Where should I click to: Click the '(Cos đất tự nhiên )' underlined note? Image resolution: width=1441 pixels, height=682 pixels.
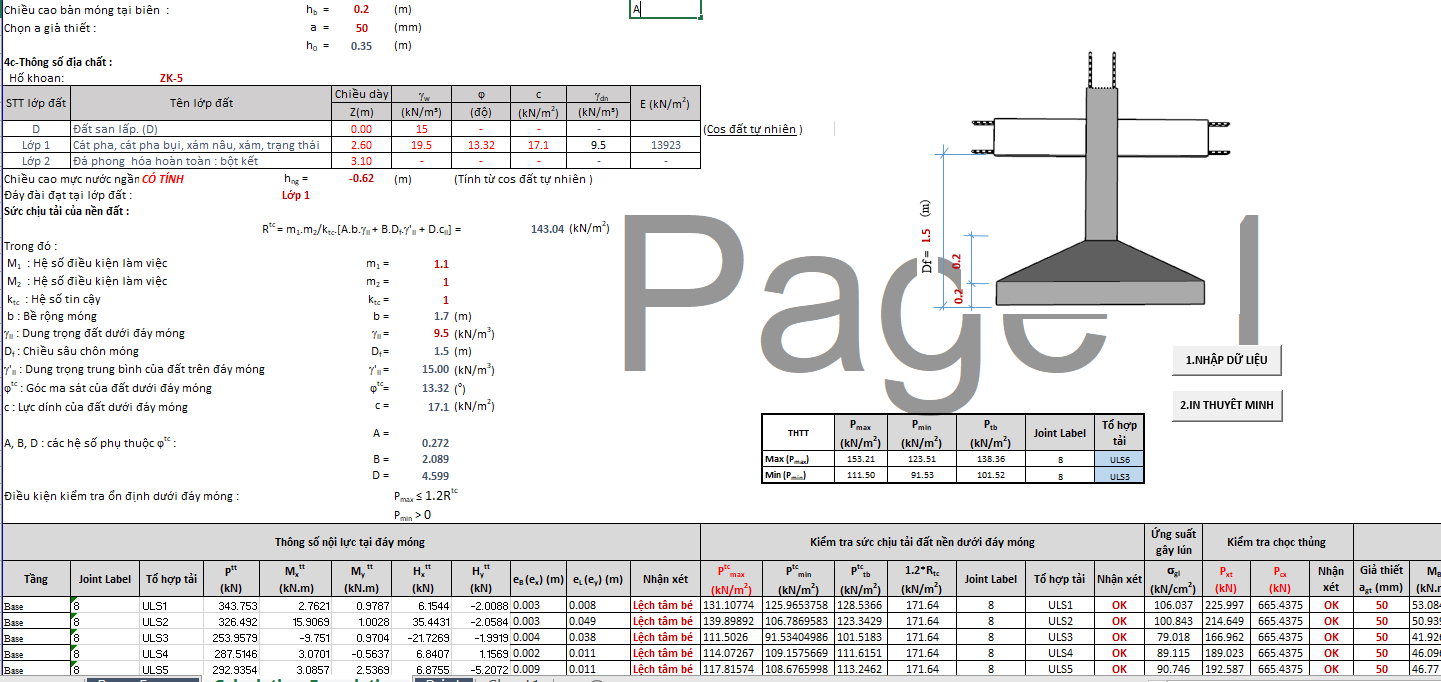(x=753, y=129)
